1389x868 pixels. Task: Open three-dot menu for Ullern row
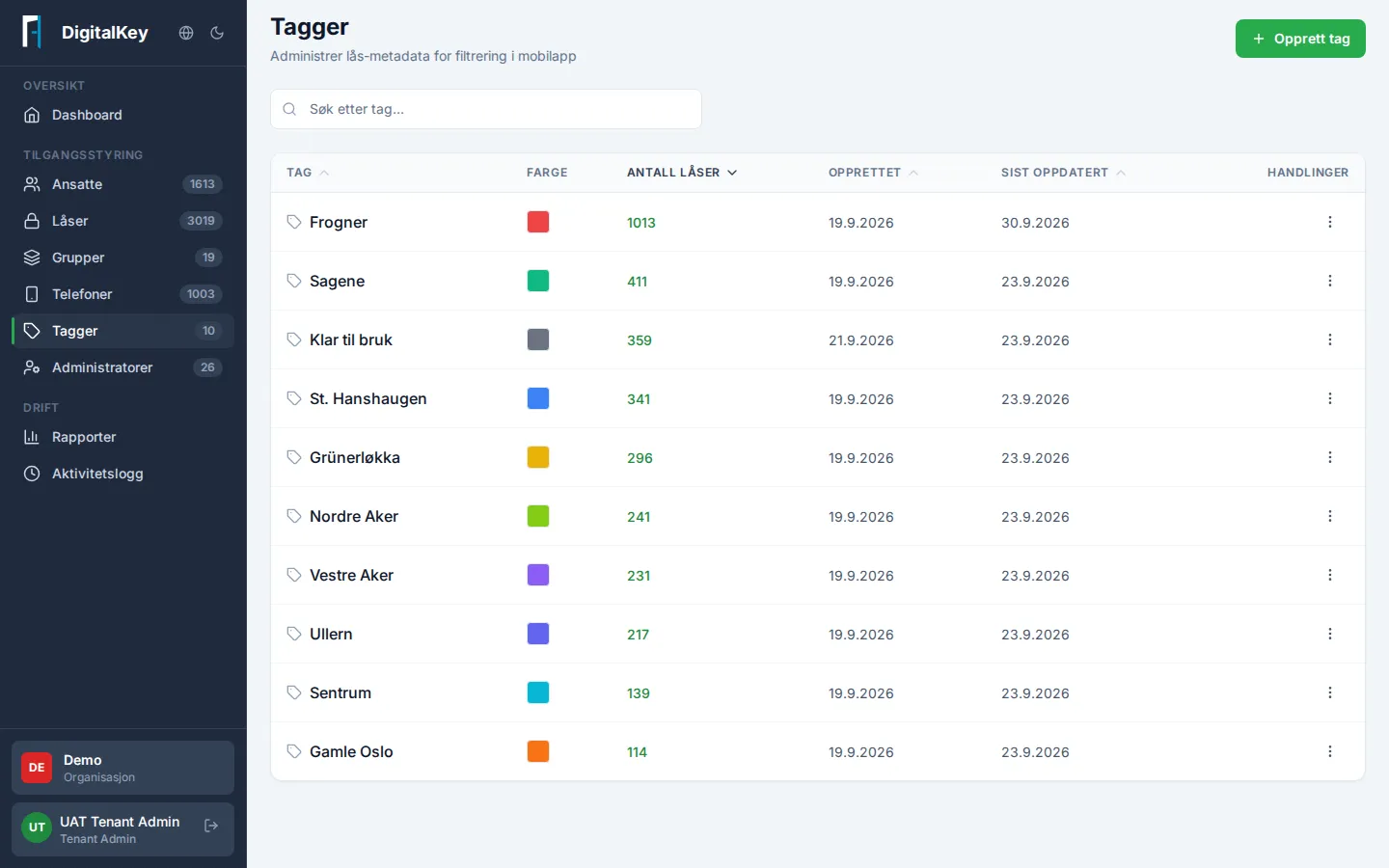click(x=1330, y=634)
